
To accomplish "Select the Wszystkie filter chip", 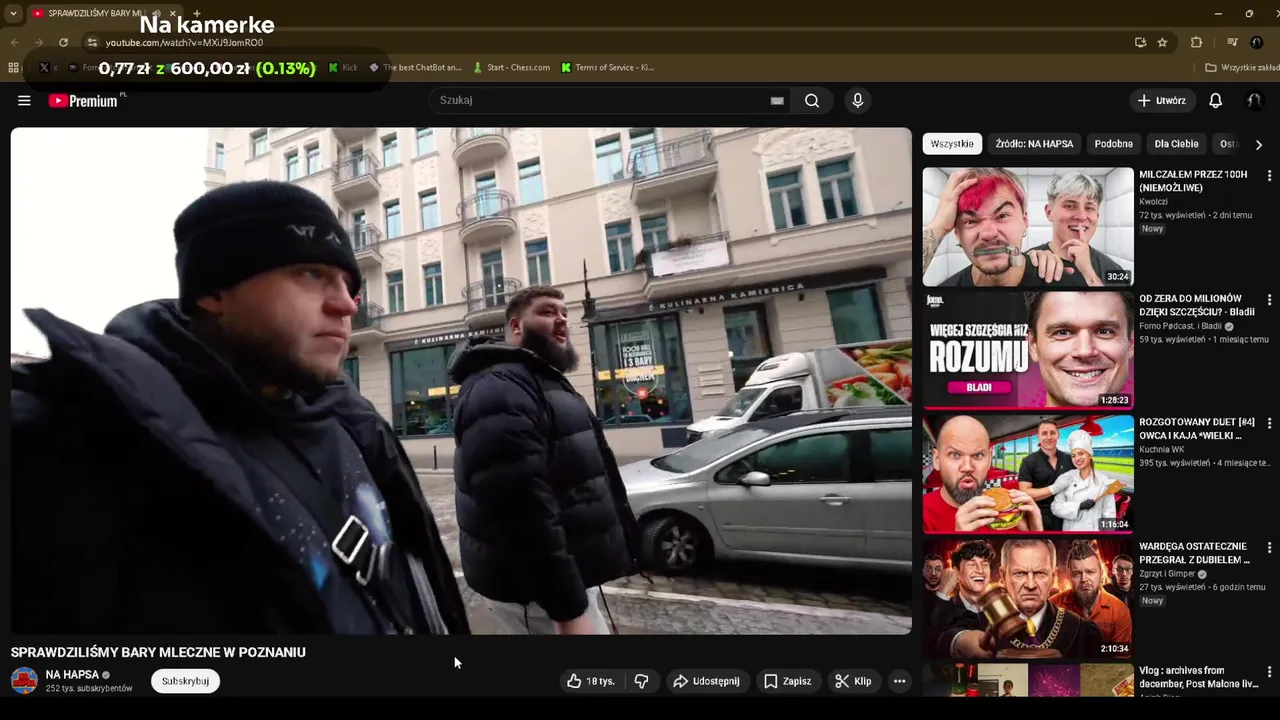I will click(x=952, y=144).
